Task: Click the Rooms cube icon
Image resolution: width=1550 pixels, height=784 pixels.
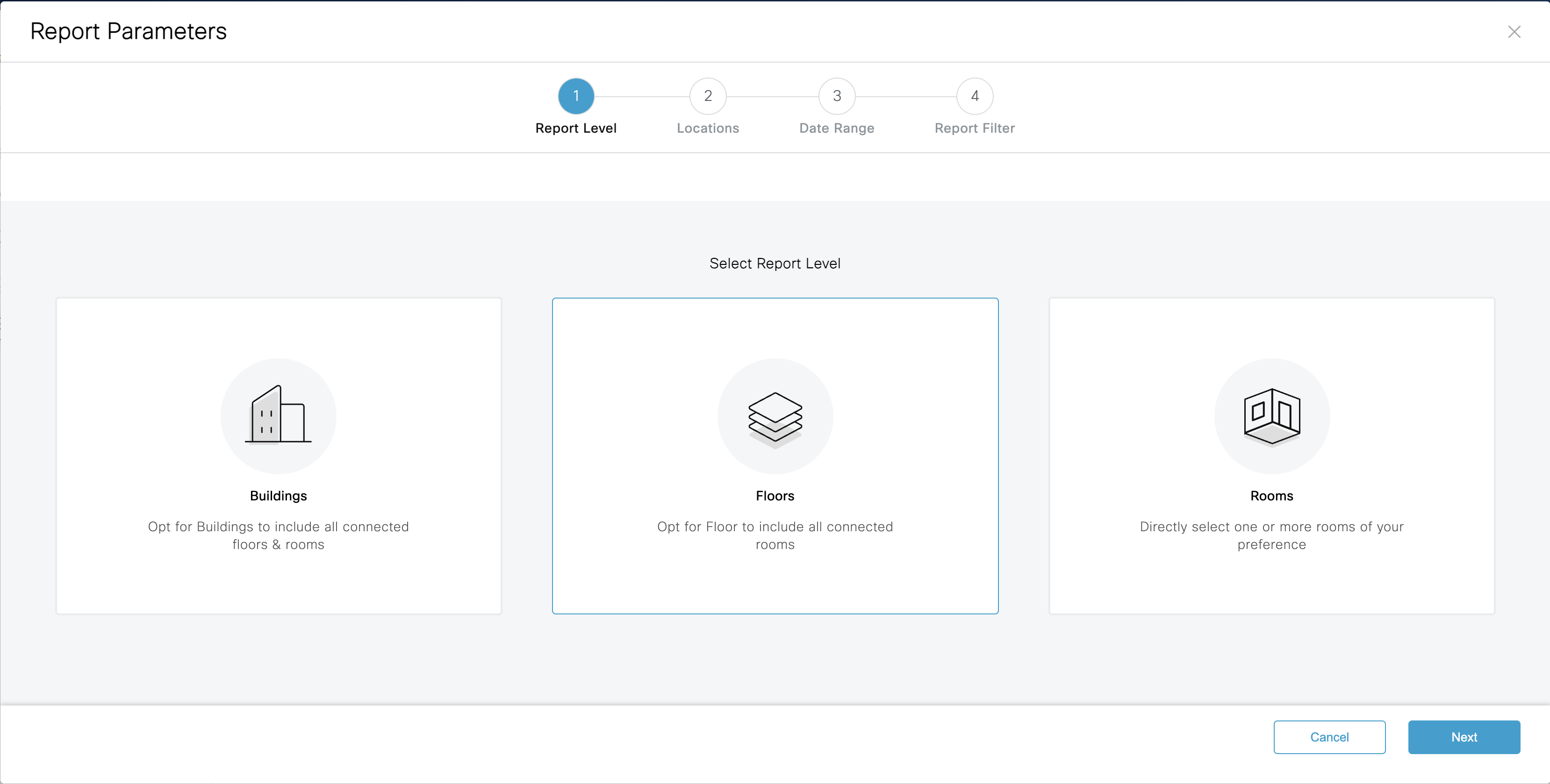Action: [1271, 417]
